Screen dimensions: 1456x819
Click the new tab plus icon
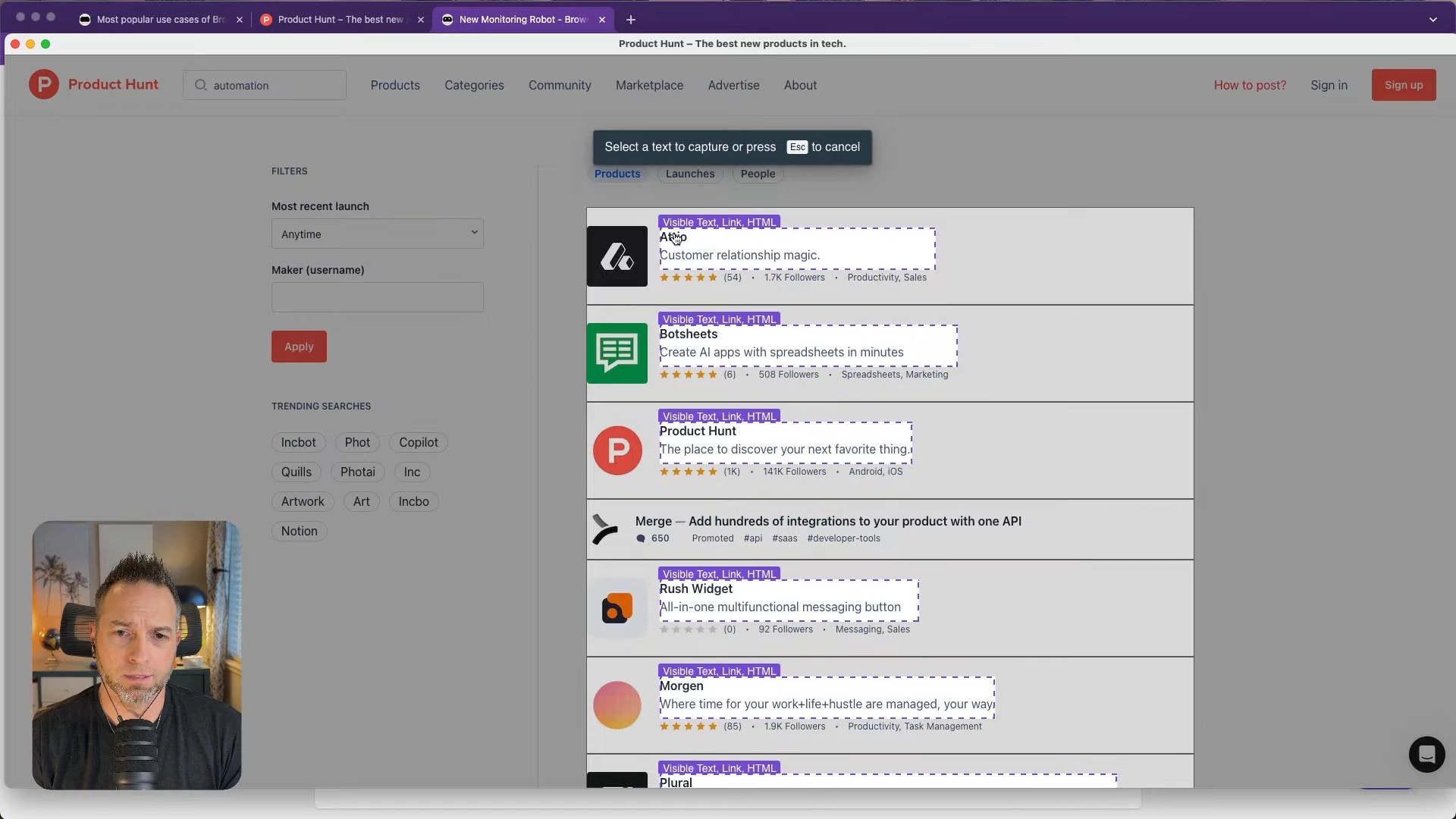coord(631,20)
